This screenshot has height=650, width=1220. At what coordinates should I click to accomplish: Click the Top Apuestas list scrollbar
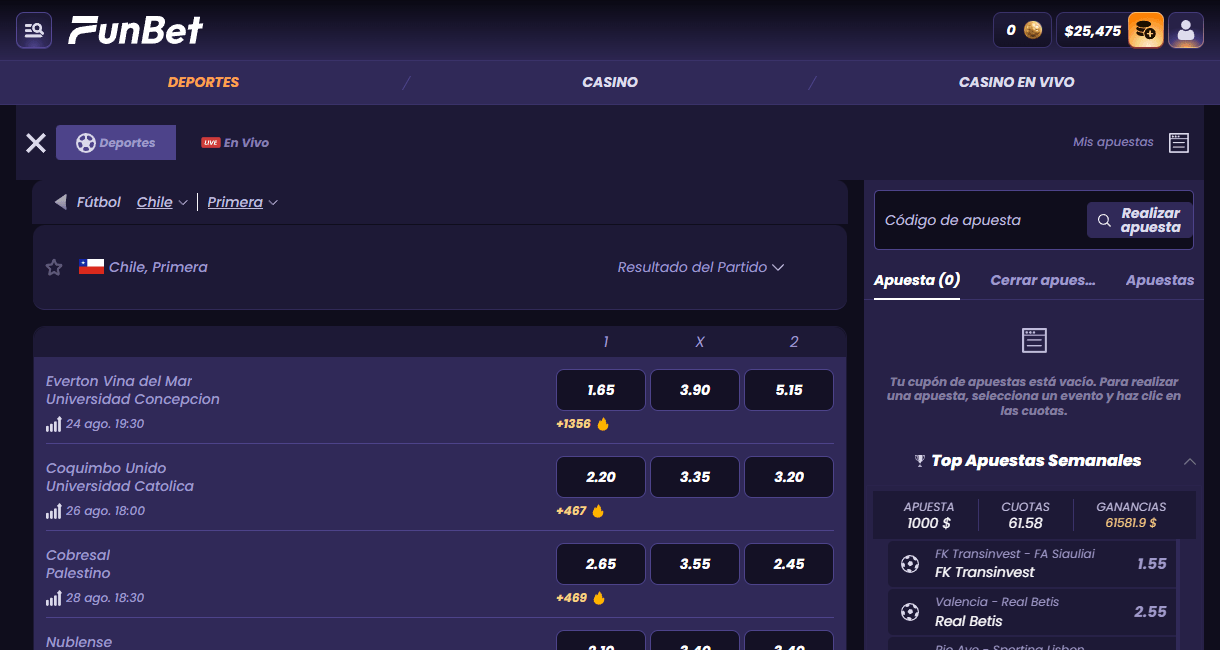[1178, 596]
